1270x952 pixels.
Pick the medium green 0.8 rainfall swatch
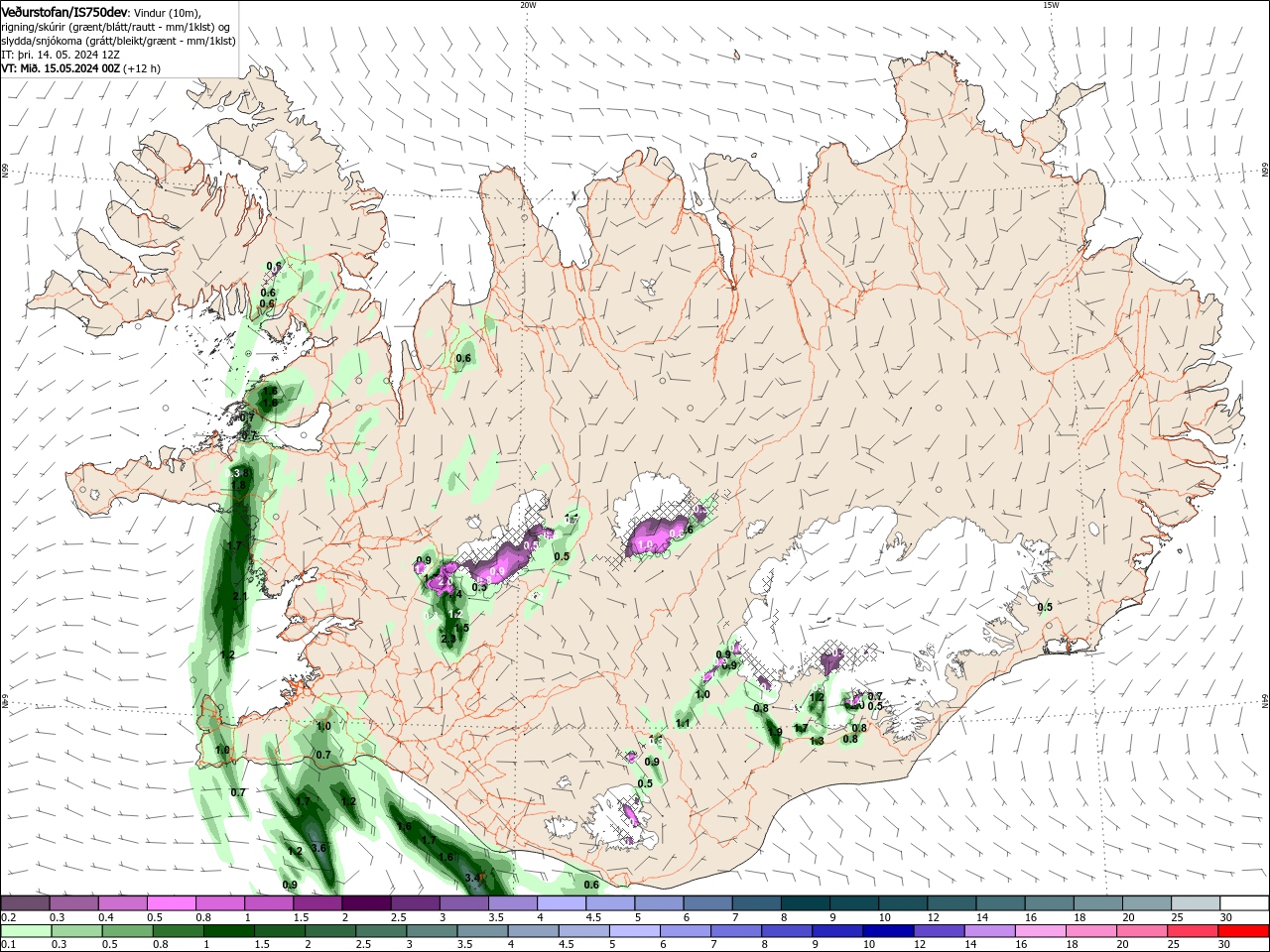click(x=178, y=931)
